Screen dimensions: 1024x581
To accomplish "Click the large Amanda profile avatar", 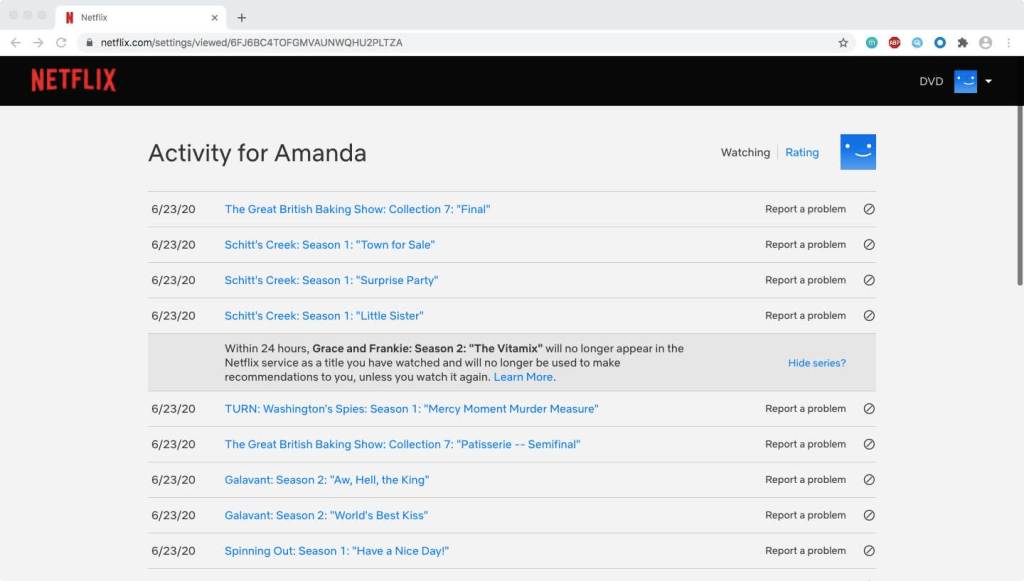I will point(857,152).
